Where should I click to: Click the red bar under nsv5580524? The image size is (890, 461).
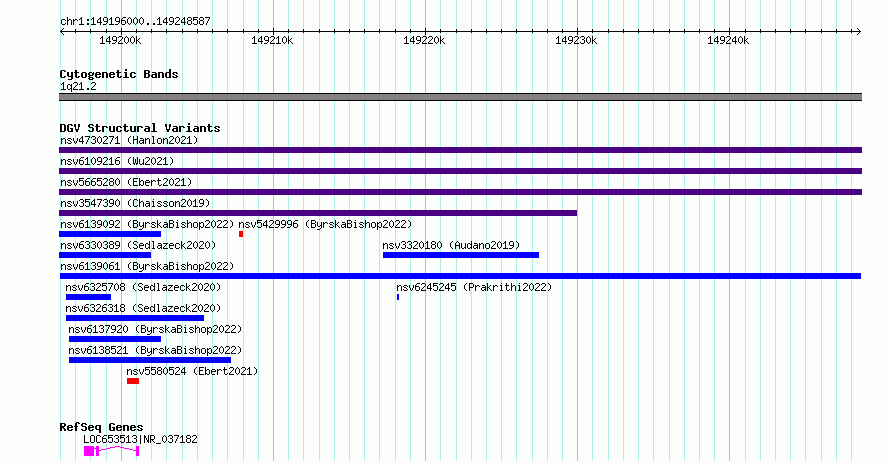point(133,381)
